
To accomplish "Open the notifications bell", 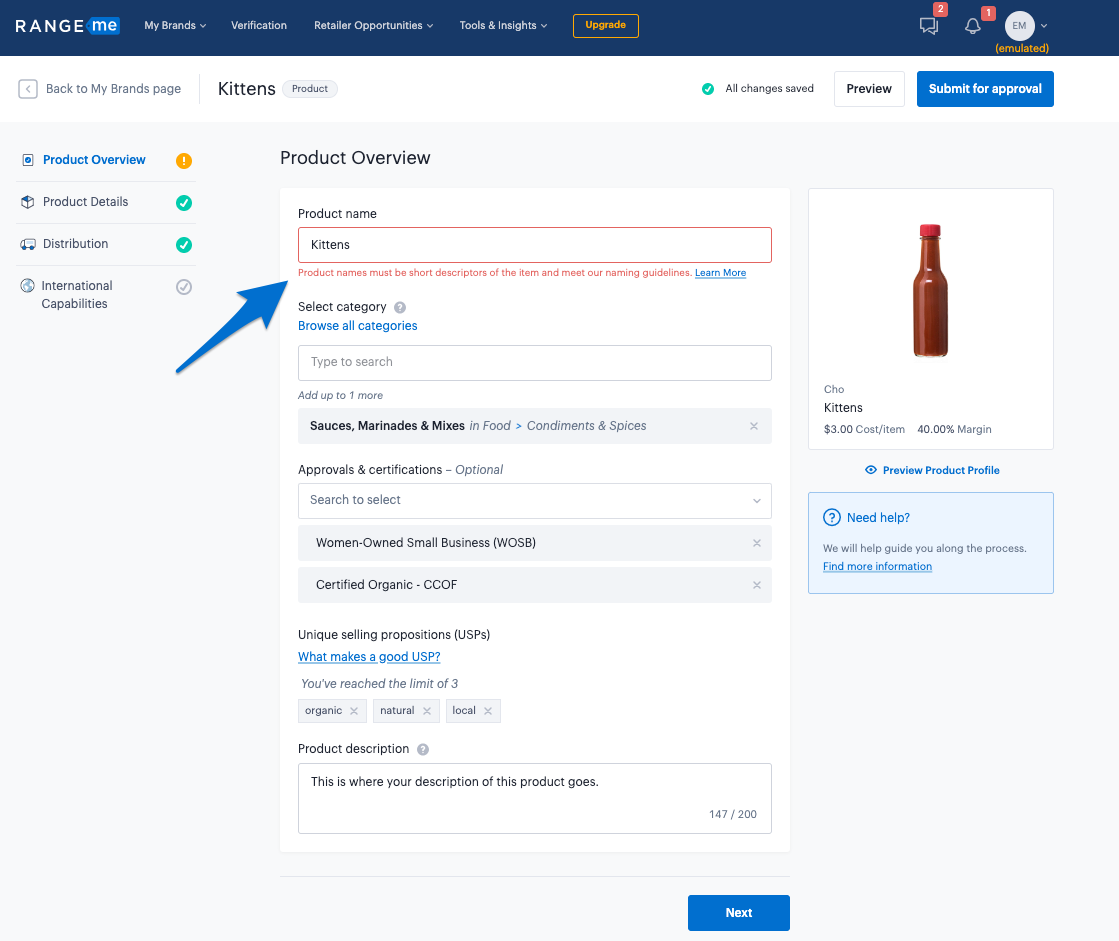I will (x=972, y=27).
